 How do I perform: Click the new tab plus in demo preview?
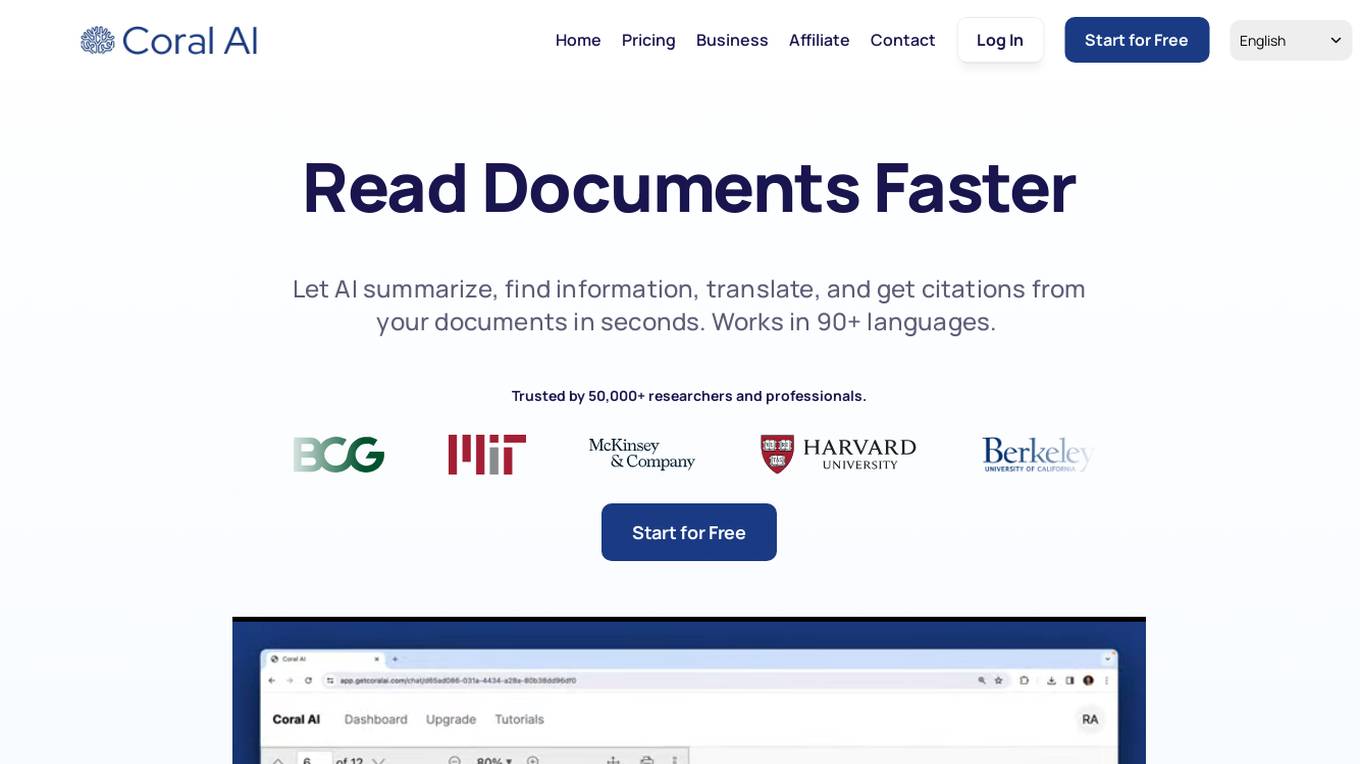click(x=395, y=659)
